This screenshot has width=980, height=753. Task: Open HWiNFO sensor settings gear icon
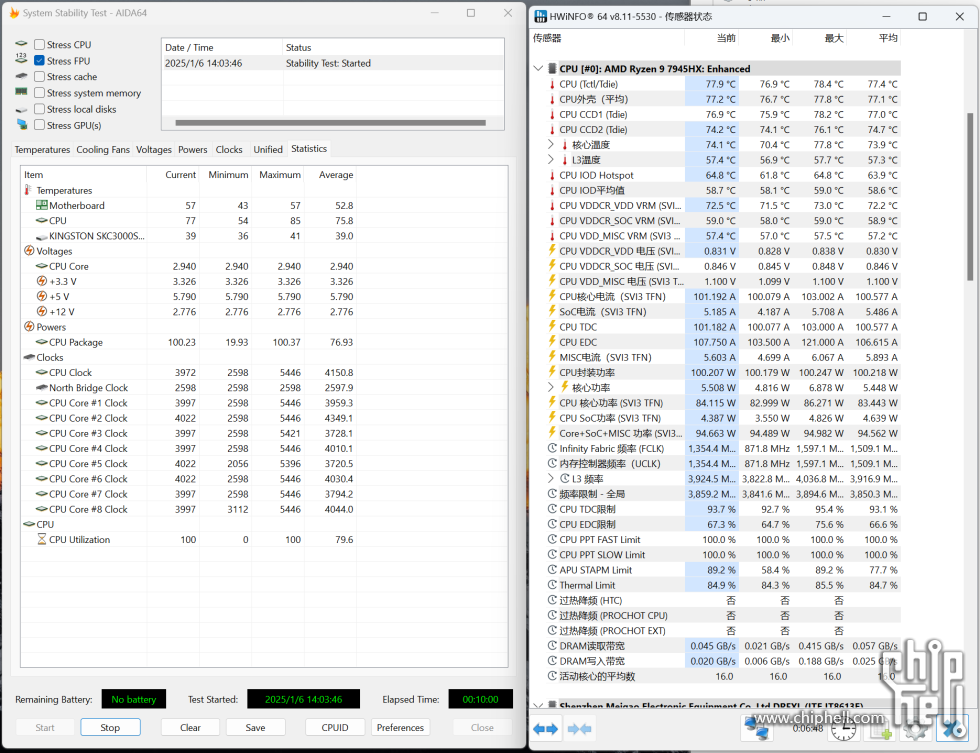(x=915, y=729)
